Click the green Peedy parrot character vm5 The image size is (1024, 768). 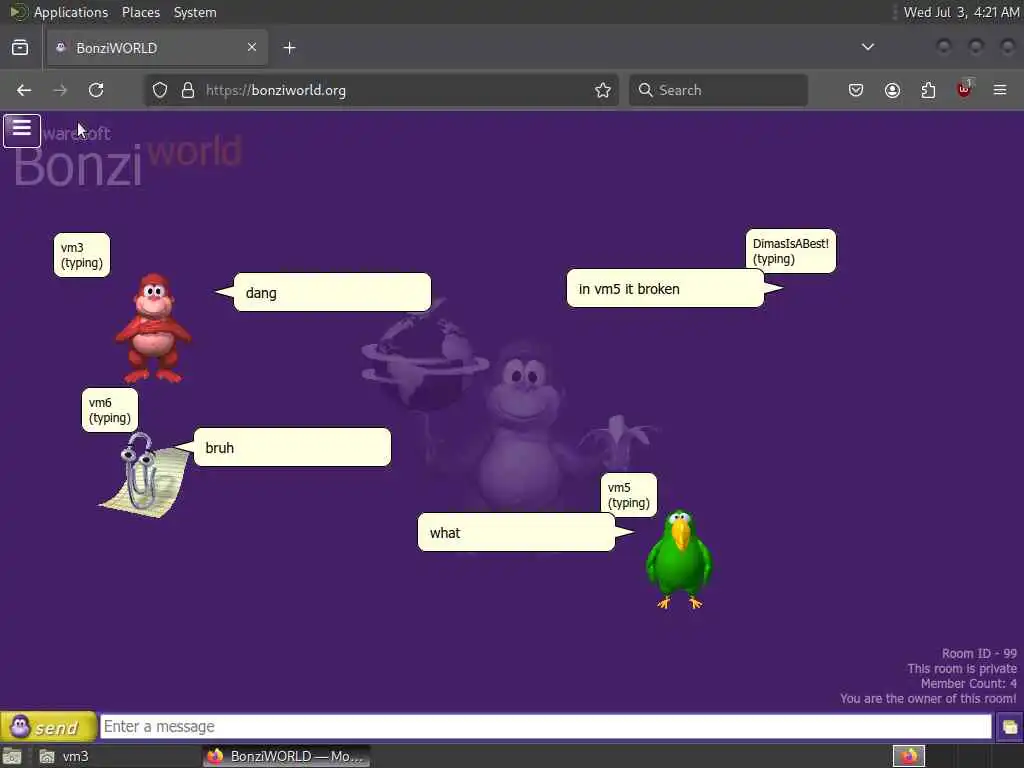tap(679, 560)
